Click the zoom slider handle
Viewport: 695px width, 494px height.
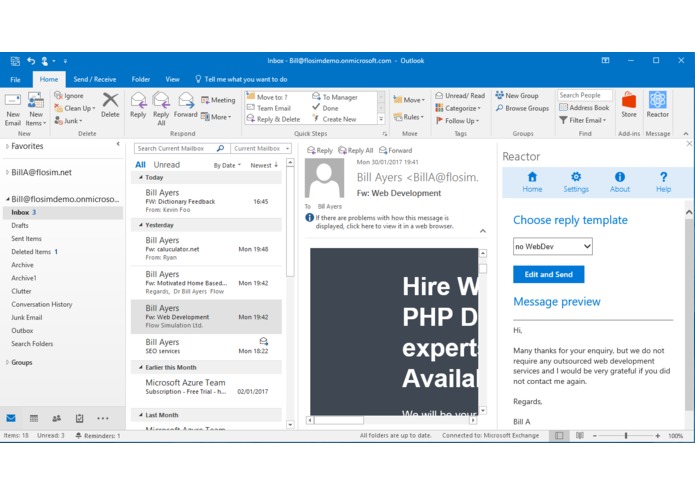(626, 436)
